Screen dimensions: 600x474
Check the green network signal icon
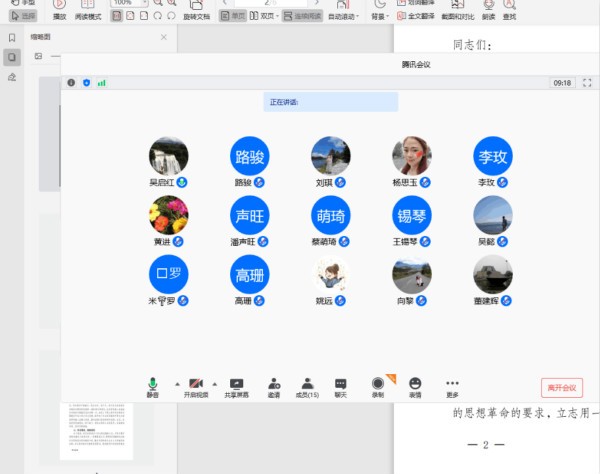pyautogui.click(x=101, y=82)
